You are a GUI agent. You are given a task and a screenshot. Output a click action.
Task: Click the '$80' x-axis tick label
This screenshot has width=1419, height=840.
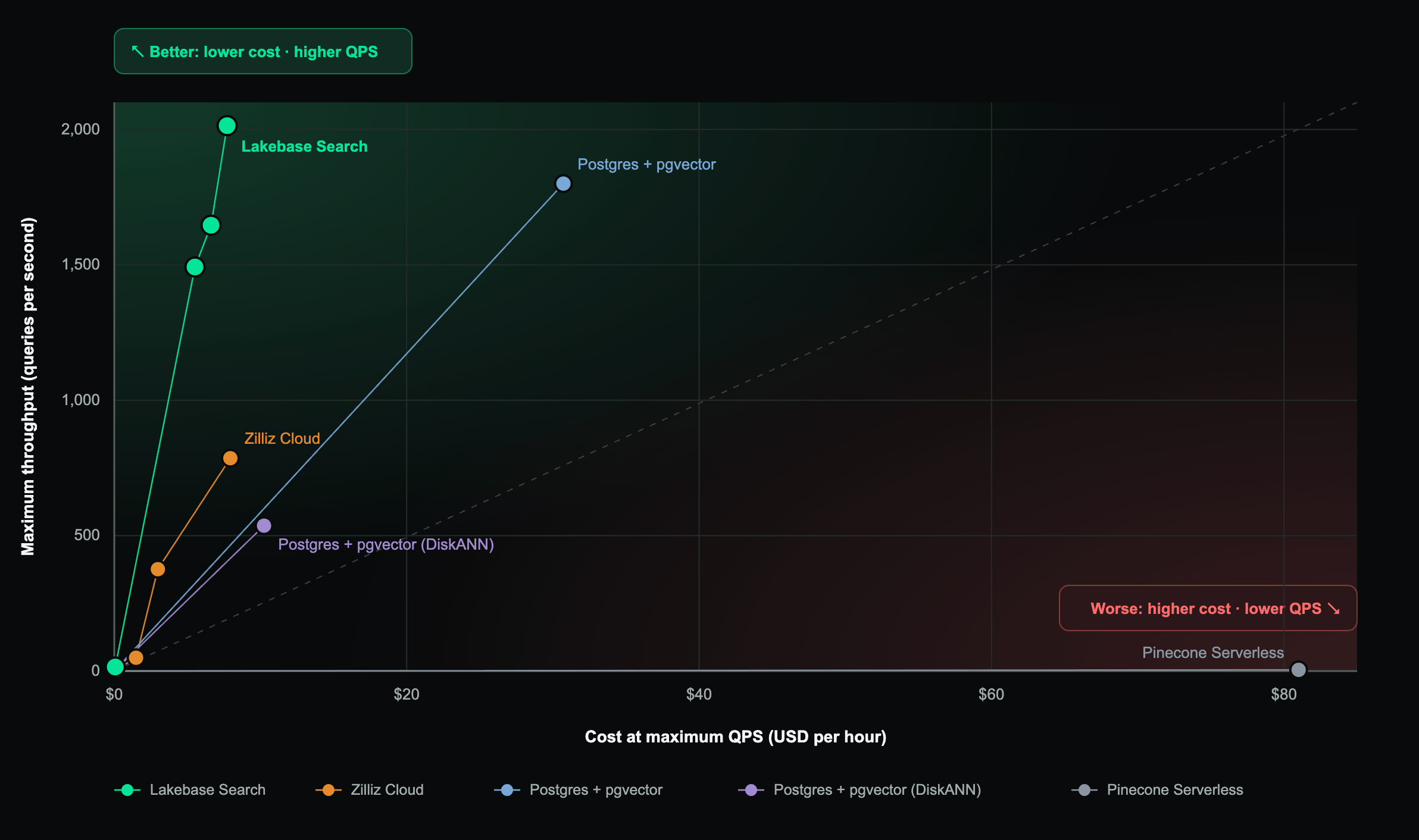(1284, 694)
